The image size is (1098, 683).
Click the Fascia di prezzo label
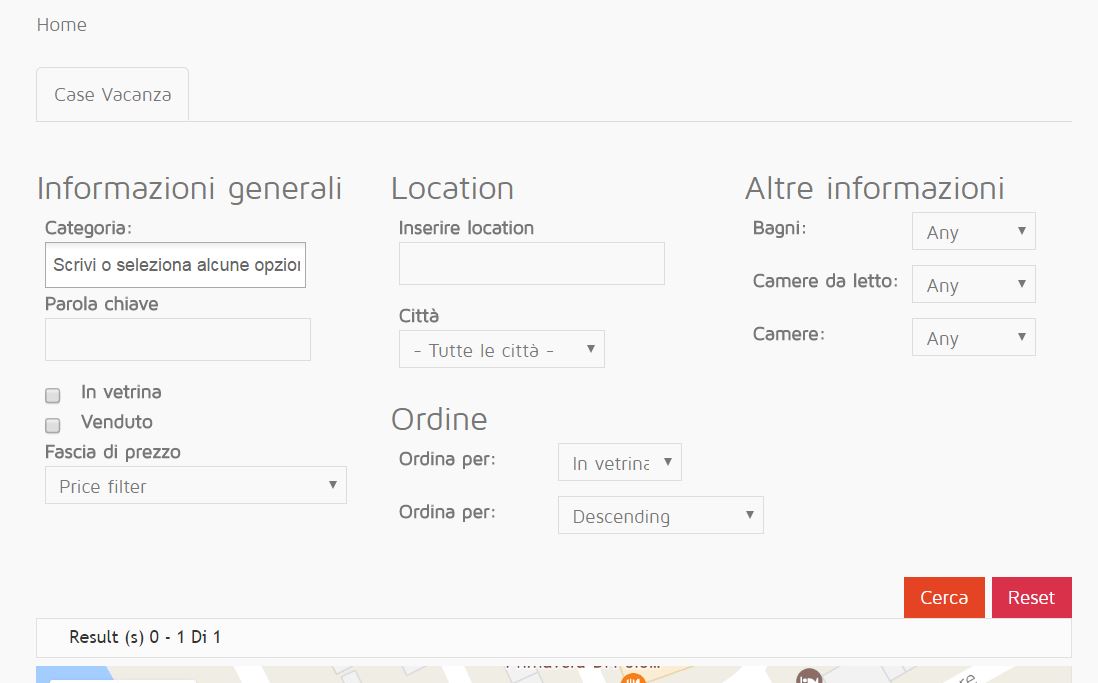click(x=113, y=452)
